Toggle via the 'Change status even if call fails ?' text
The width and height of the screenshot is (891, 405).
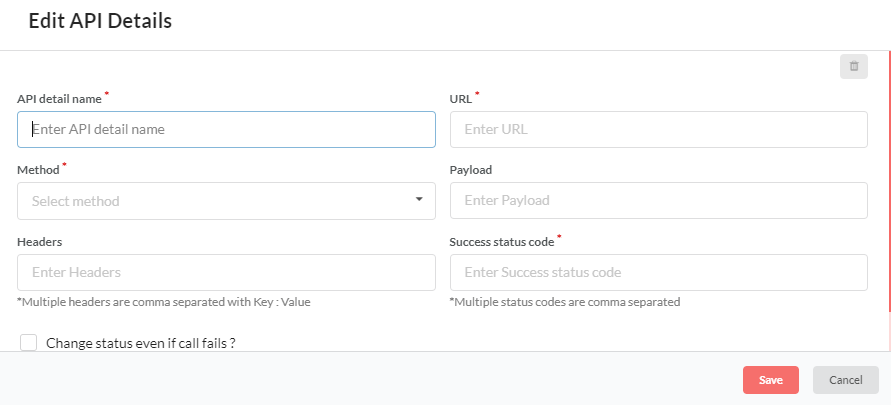(x=141, y=343)
